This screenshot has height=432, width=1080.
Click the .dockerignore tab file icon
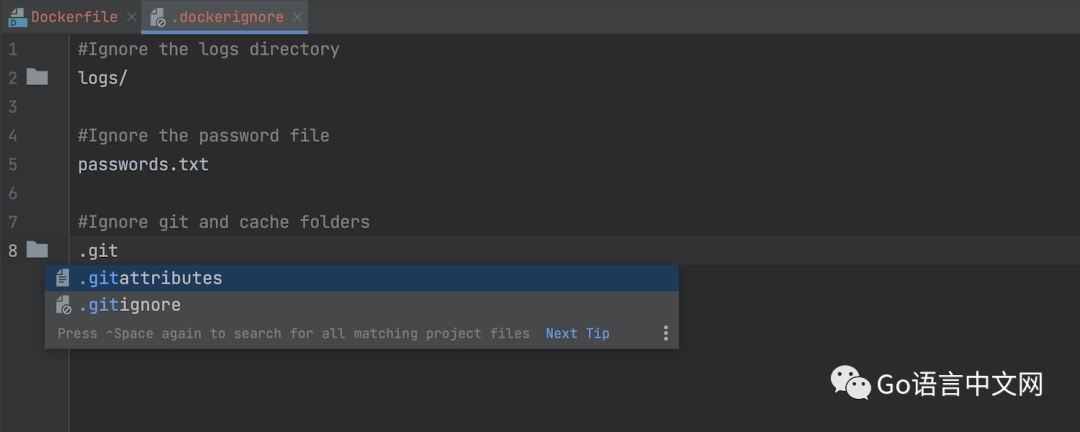click(x=158, y=17)
